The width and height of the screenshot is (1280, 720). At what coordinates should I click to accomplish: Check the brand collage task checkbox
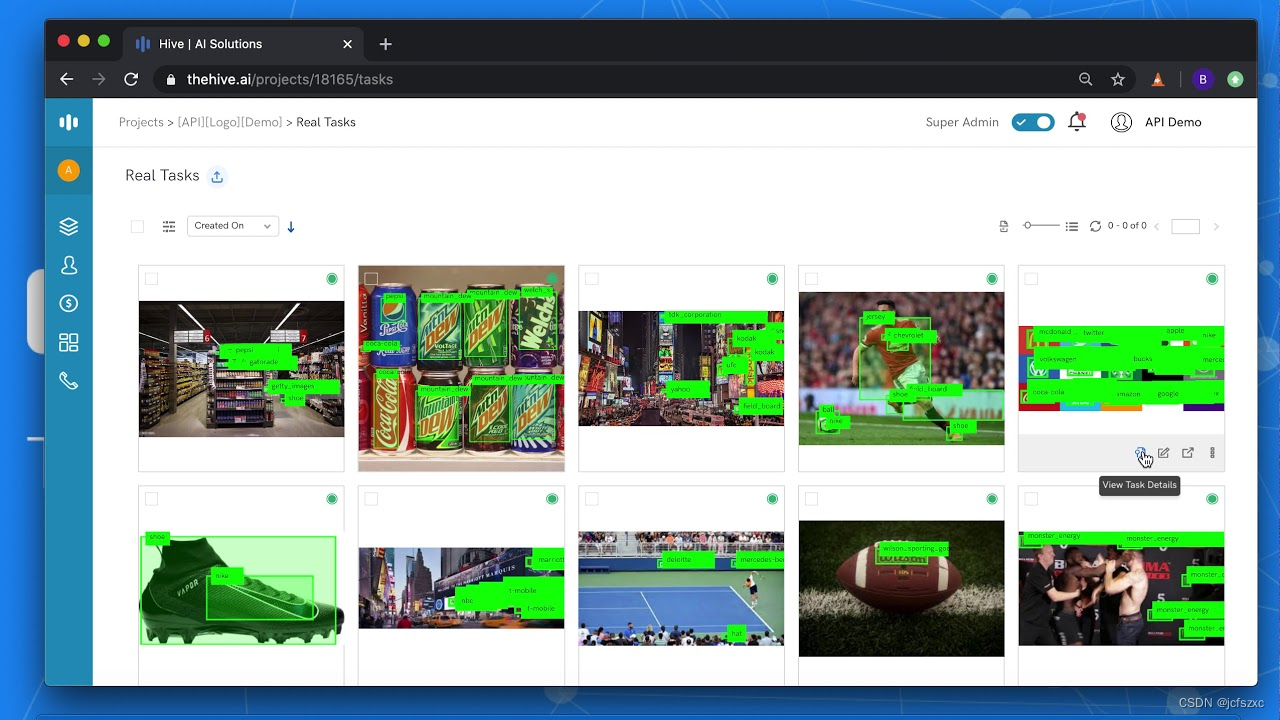tap(1032, 279)
